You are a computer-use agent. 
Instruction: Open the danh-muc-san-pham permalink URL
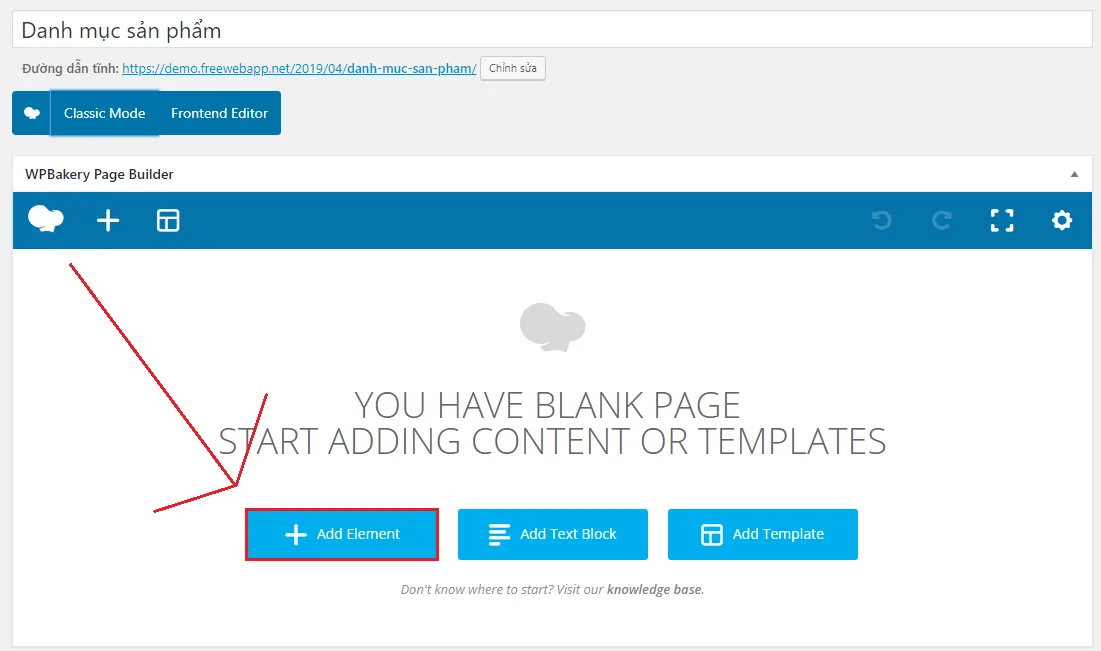pos(299,68)
